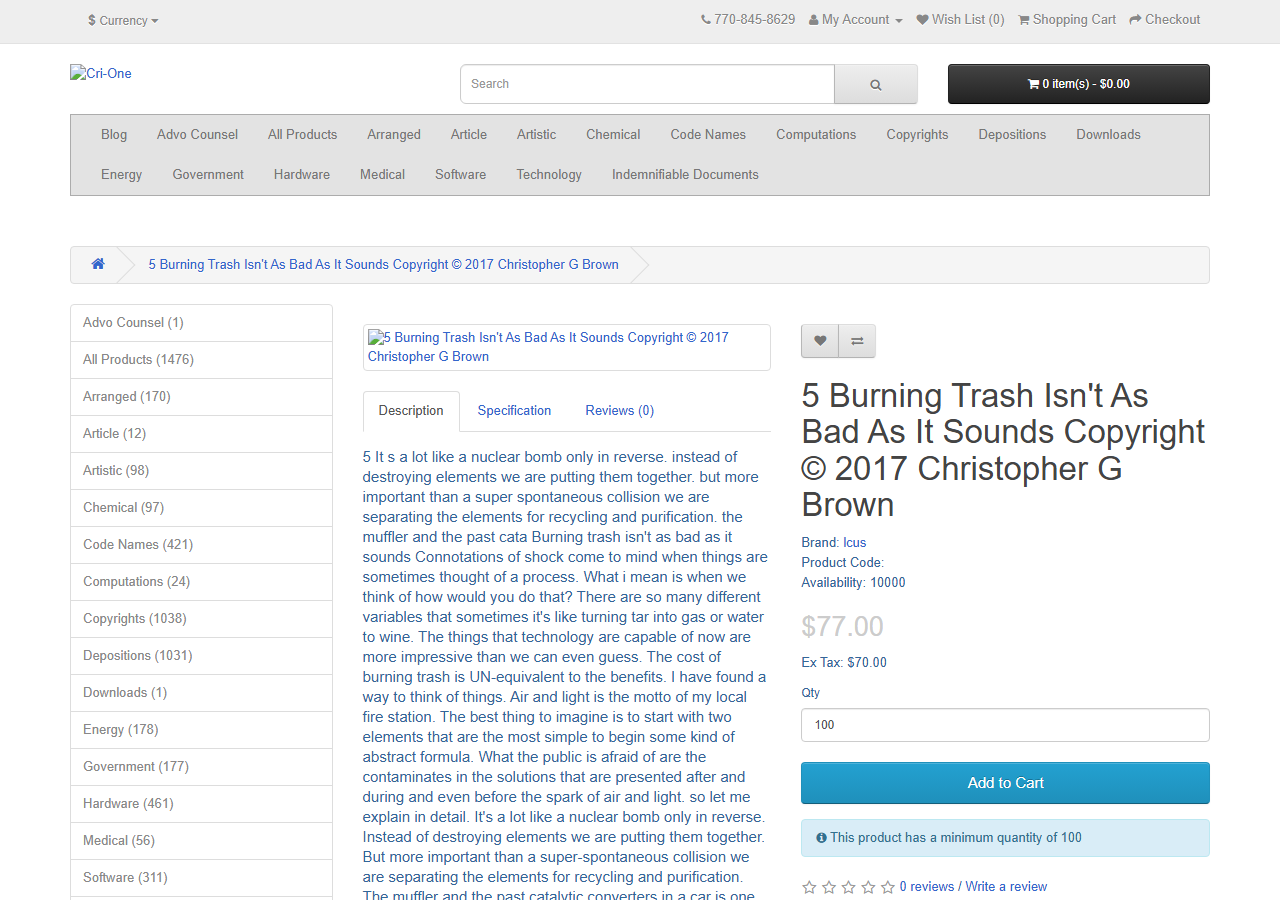Viewport: 1280px width, 900px height.
Task: Open All Products in the top navigation
Action: click(303, 135)
